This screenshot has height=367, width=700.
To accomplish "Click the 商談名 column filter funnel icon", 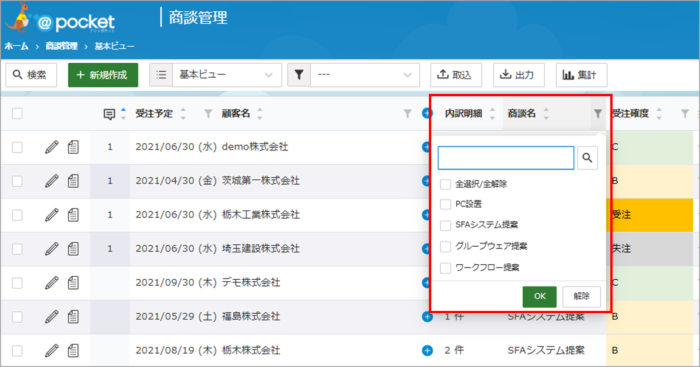I will point(598,114).
